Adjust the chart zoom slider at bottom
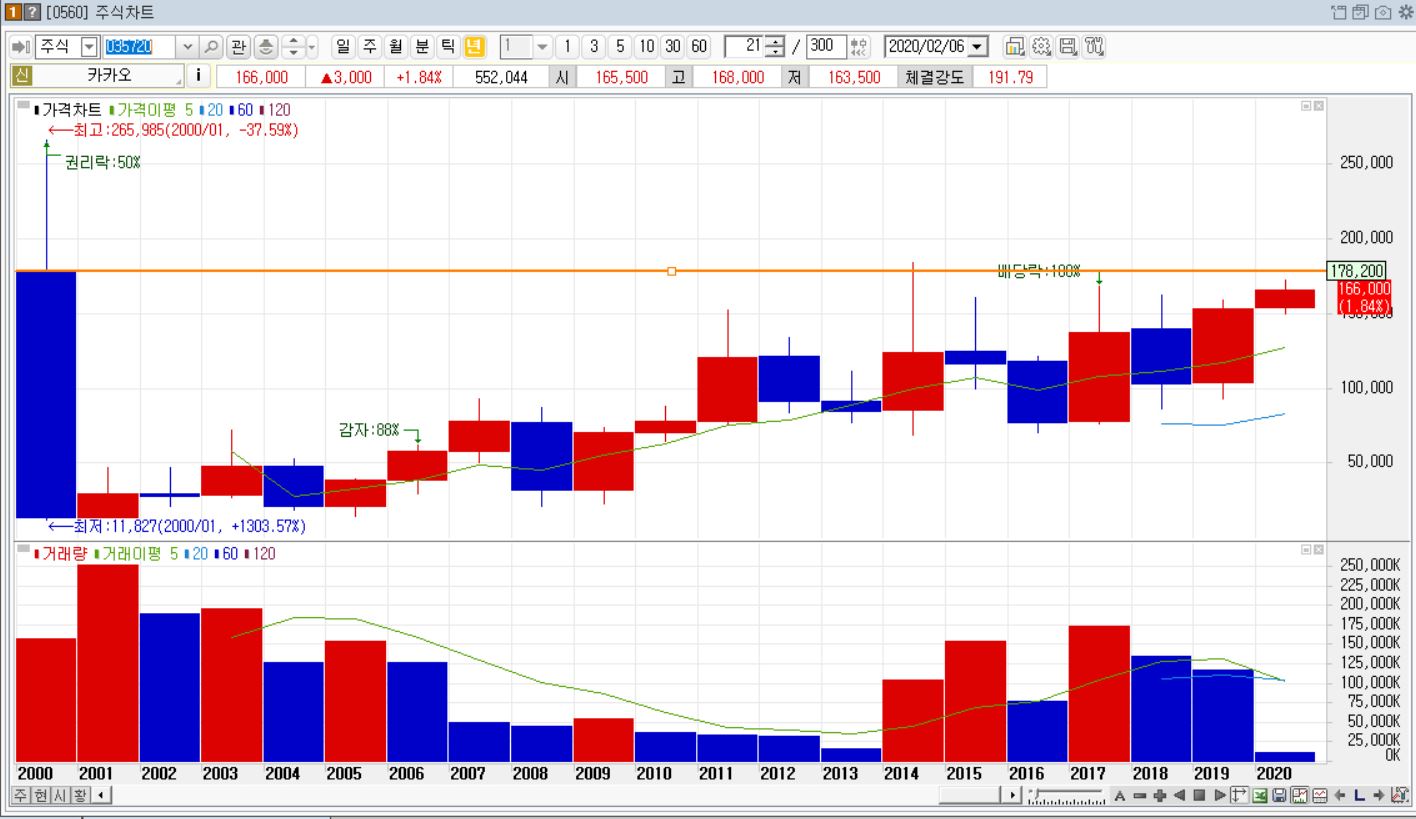The height and width of the screenshot is (819, 1416). pyautogui.click(x=1065, y=796)
